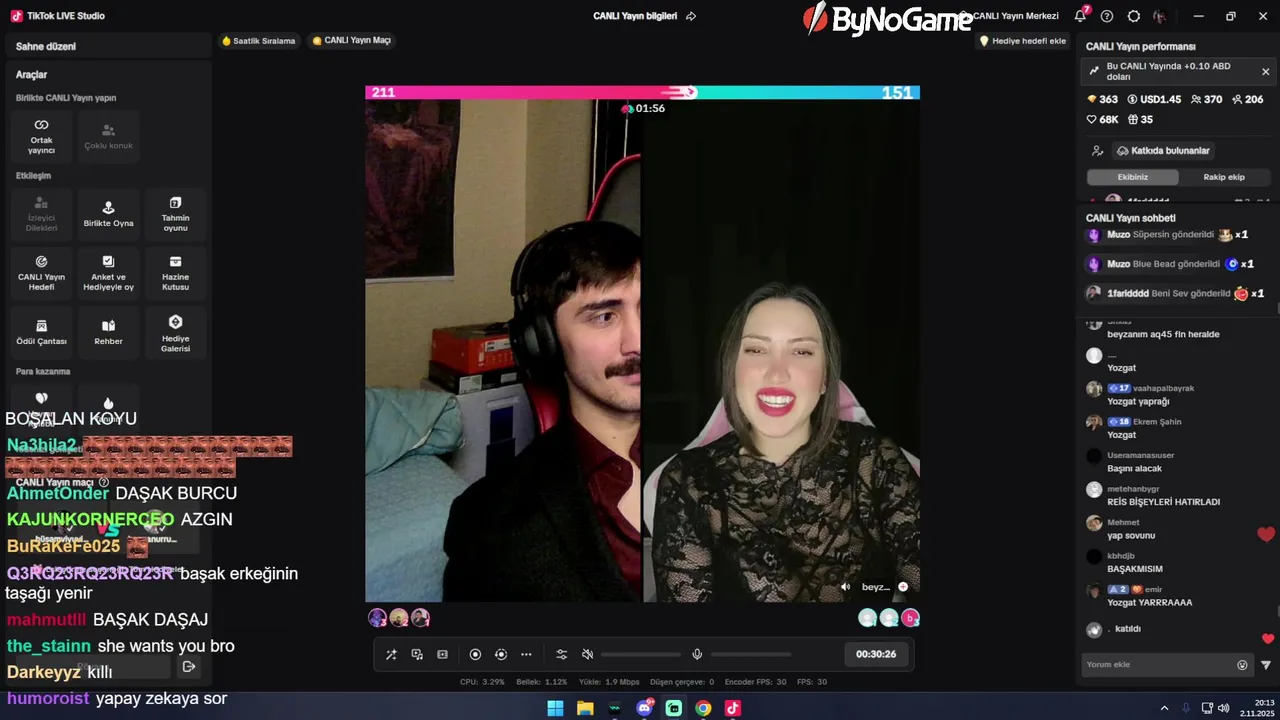Screen dimensions: 1280x720
Task: Click the pink 'b' supporter avatar
Action: (x=910, y=618)
